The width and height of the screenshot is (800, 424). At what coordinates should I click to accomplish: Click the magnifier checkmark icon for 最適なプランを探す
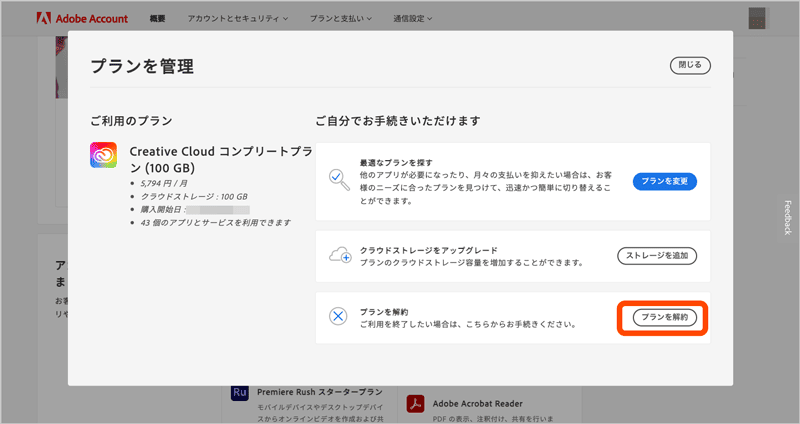338,179
